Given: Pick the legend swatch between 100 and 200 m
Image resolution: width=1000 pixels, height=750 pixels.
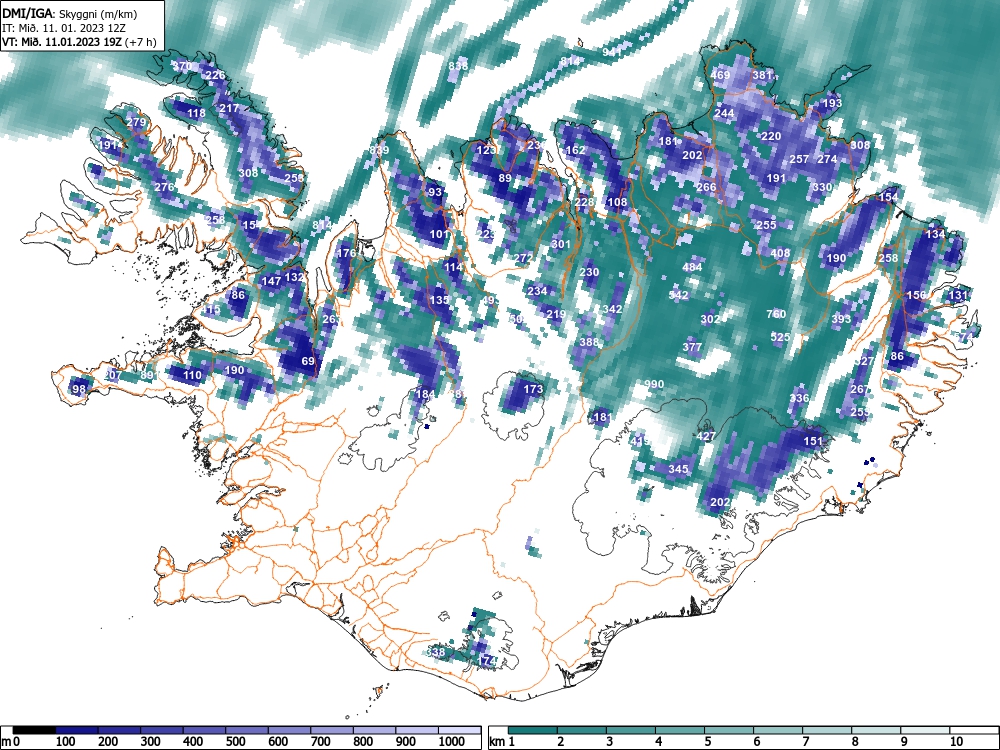Looking at the screenshot, I should 77,730.
